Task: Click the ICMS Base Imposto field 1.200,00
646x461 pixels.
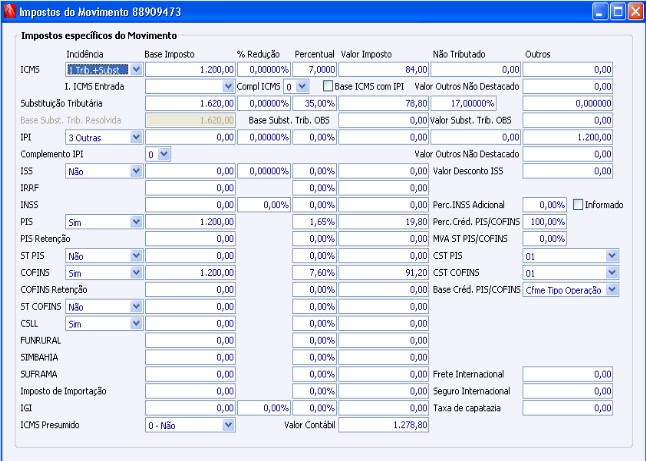Action: coord(190,70)
